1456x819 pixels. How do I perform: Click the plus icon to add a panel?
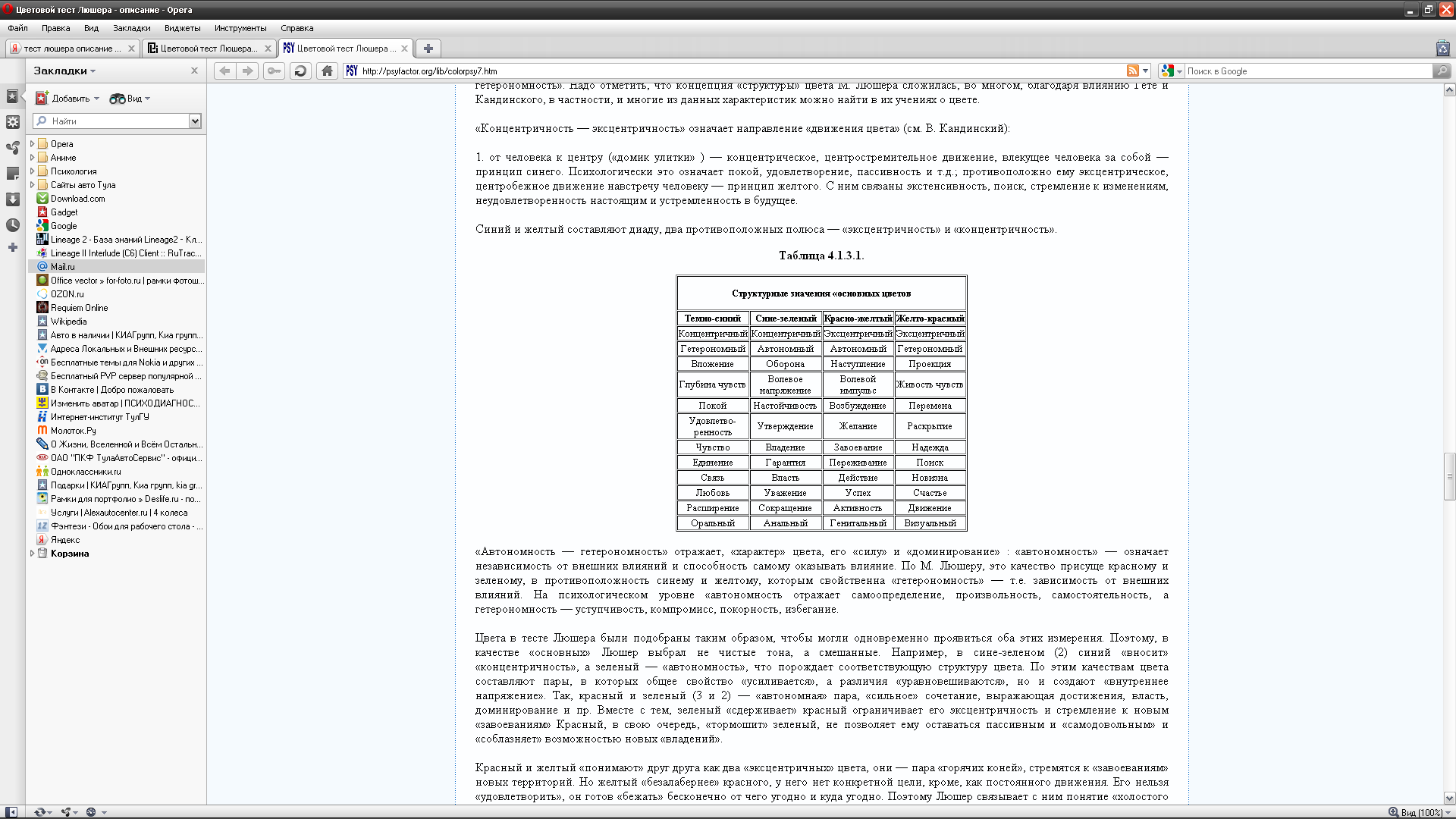click(12, 247)
